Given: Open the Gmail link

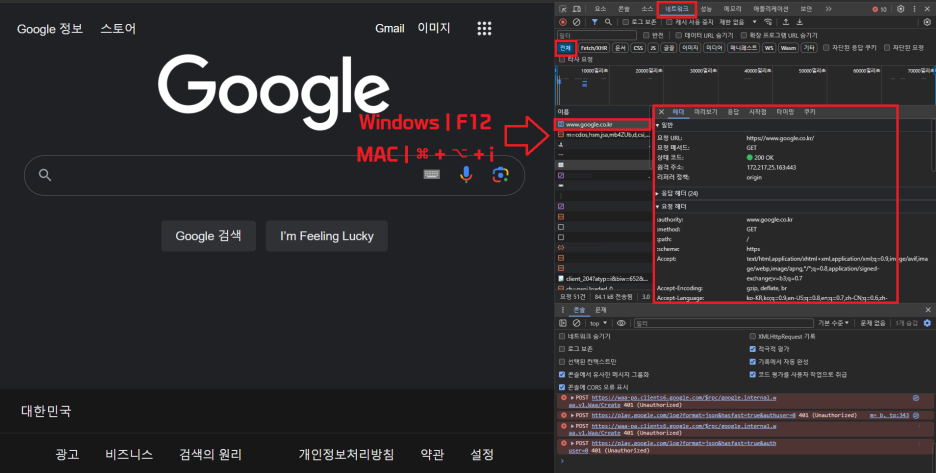Looking at the screenshot, I should point(389,28).
